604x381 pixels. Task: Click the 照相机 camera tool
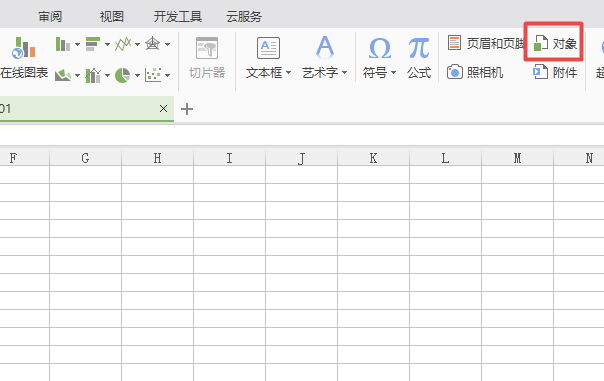coord(475,72)
